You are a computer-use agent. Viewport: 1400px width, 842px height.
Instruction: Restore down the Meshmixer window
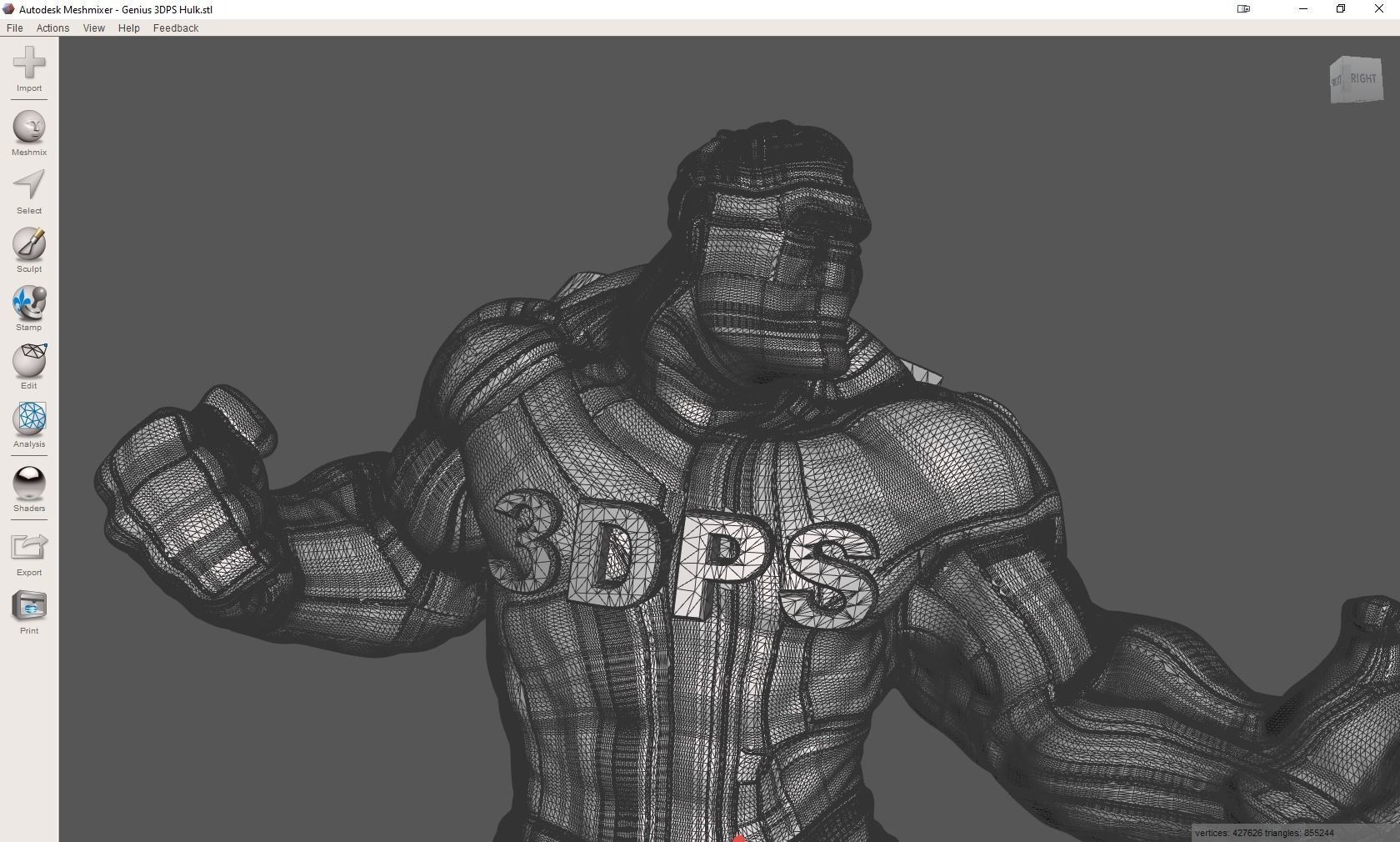pyautogui.click(x=1341, y=9)
